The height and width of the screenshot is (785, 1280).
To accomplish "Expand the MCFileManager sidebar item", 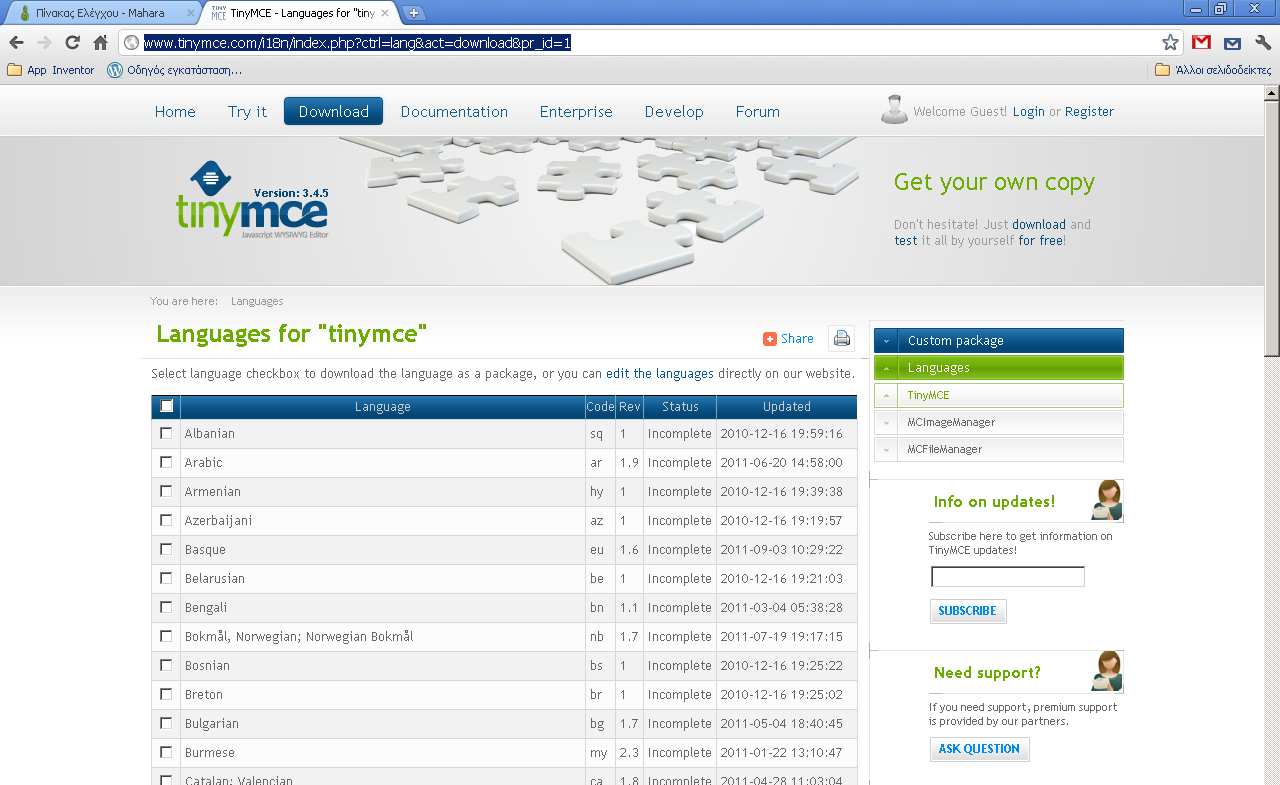I will coord(998,449).
